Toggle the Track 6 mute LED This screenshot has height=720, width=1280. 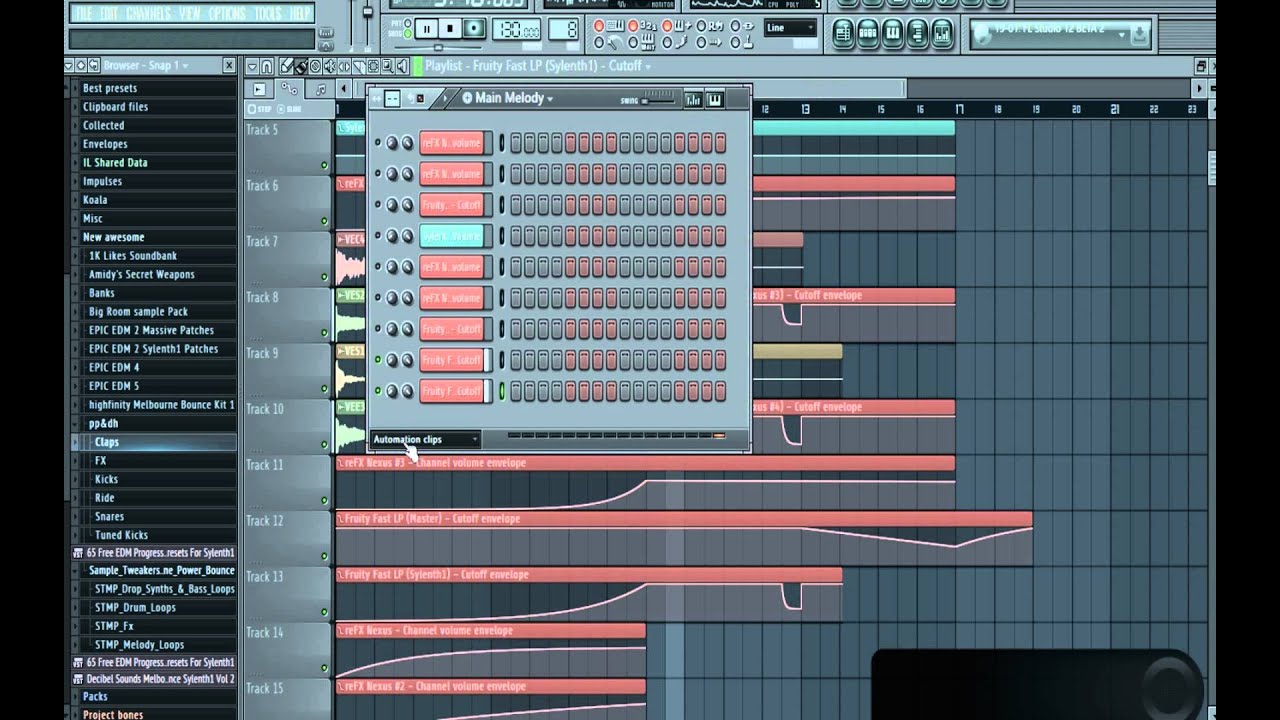(x=324, y=221)
